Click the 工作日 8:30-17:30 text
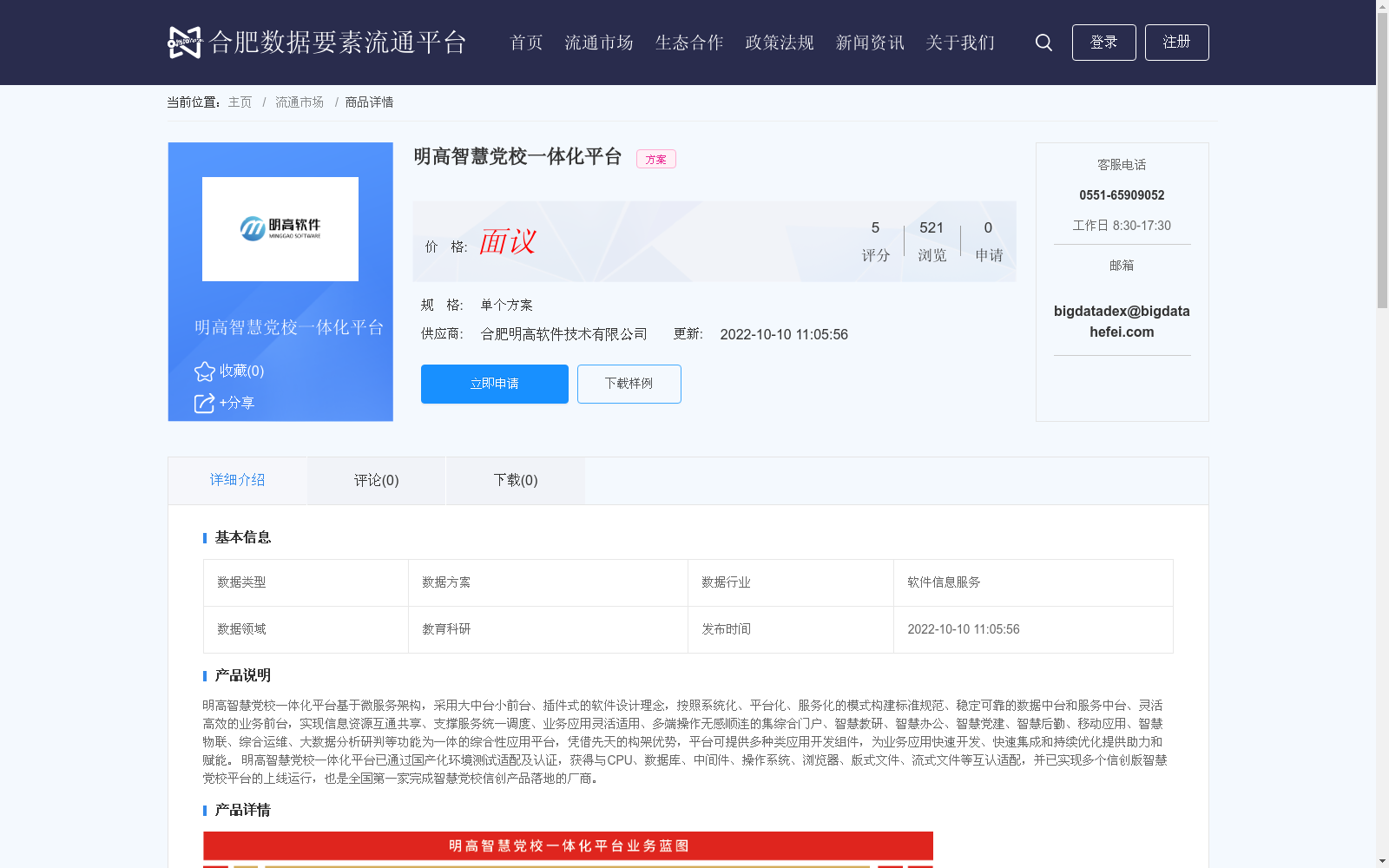 click(1122, 226)
